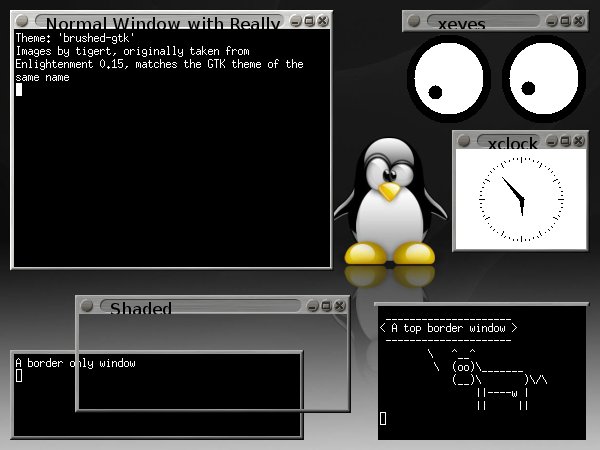Click the cursor in top border window

(383, 418)
